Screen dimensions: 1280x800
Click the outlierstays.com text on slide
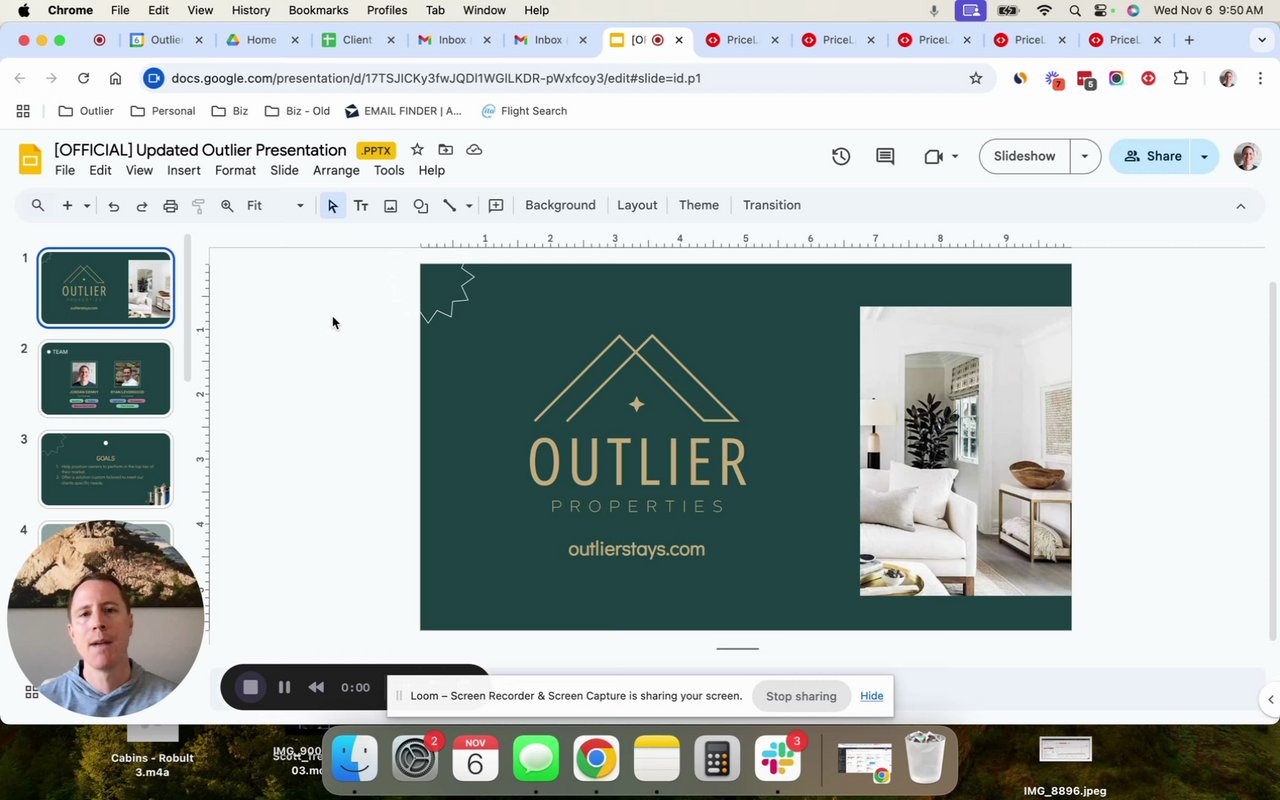click(x=636, y=549)
